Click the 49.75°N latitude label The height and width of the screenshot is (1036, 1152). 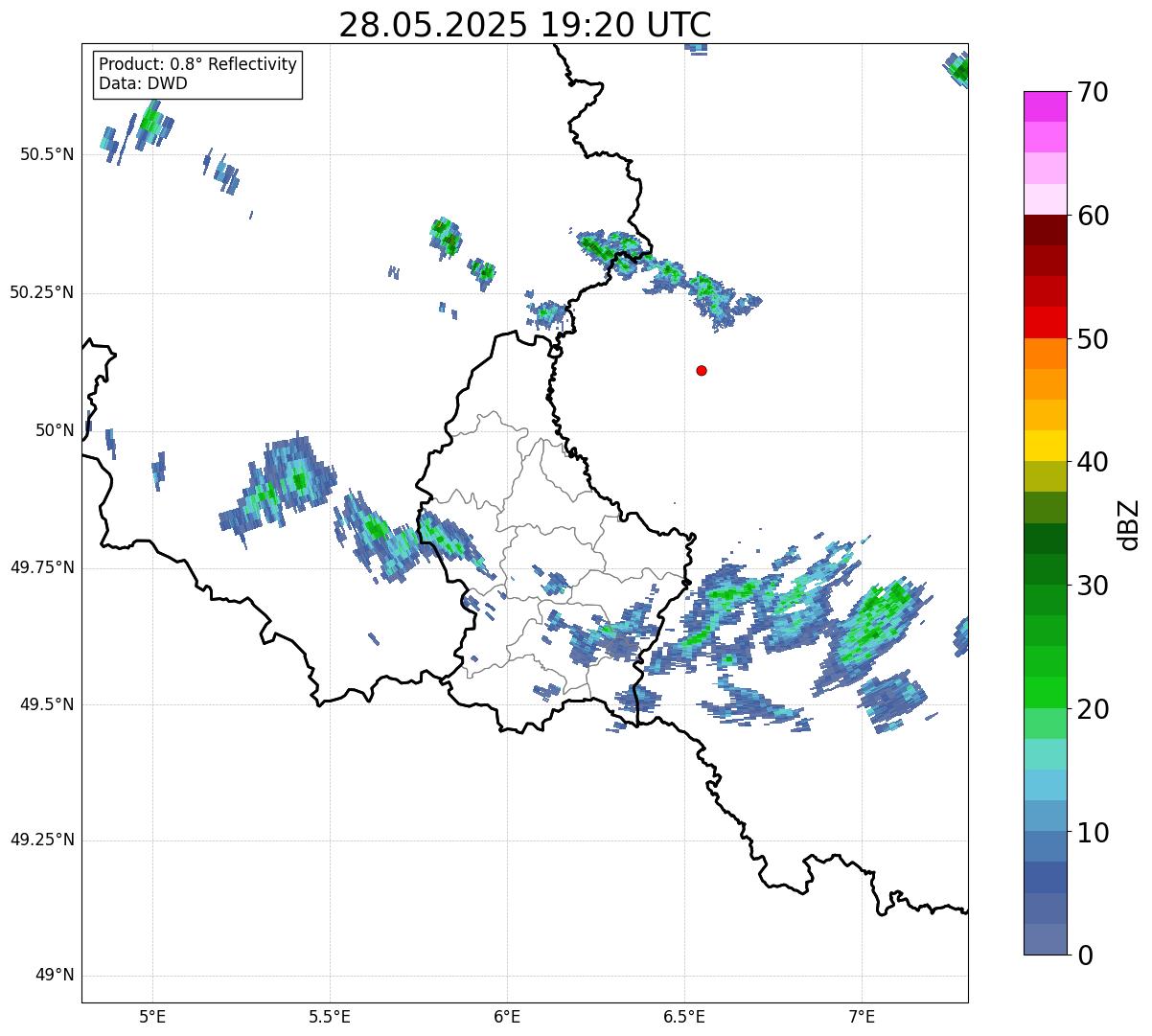(42, 567)
